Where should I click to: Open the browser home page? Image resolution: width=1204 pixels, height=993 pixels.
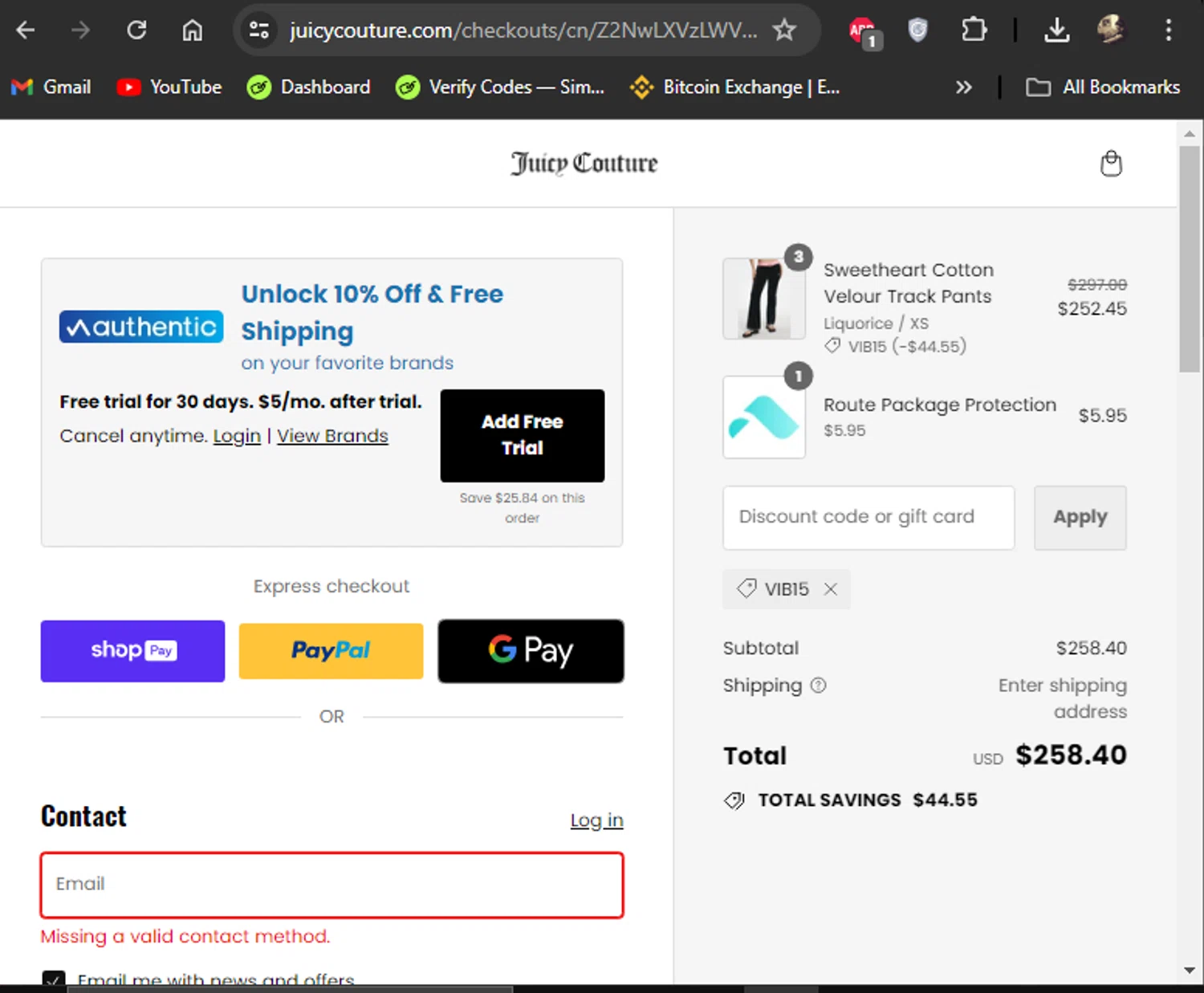(x=192, y=31)
